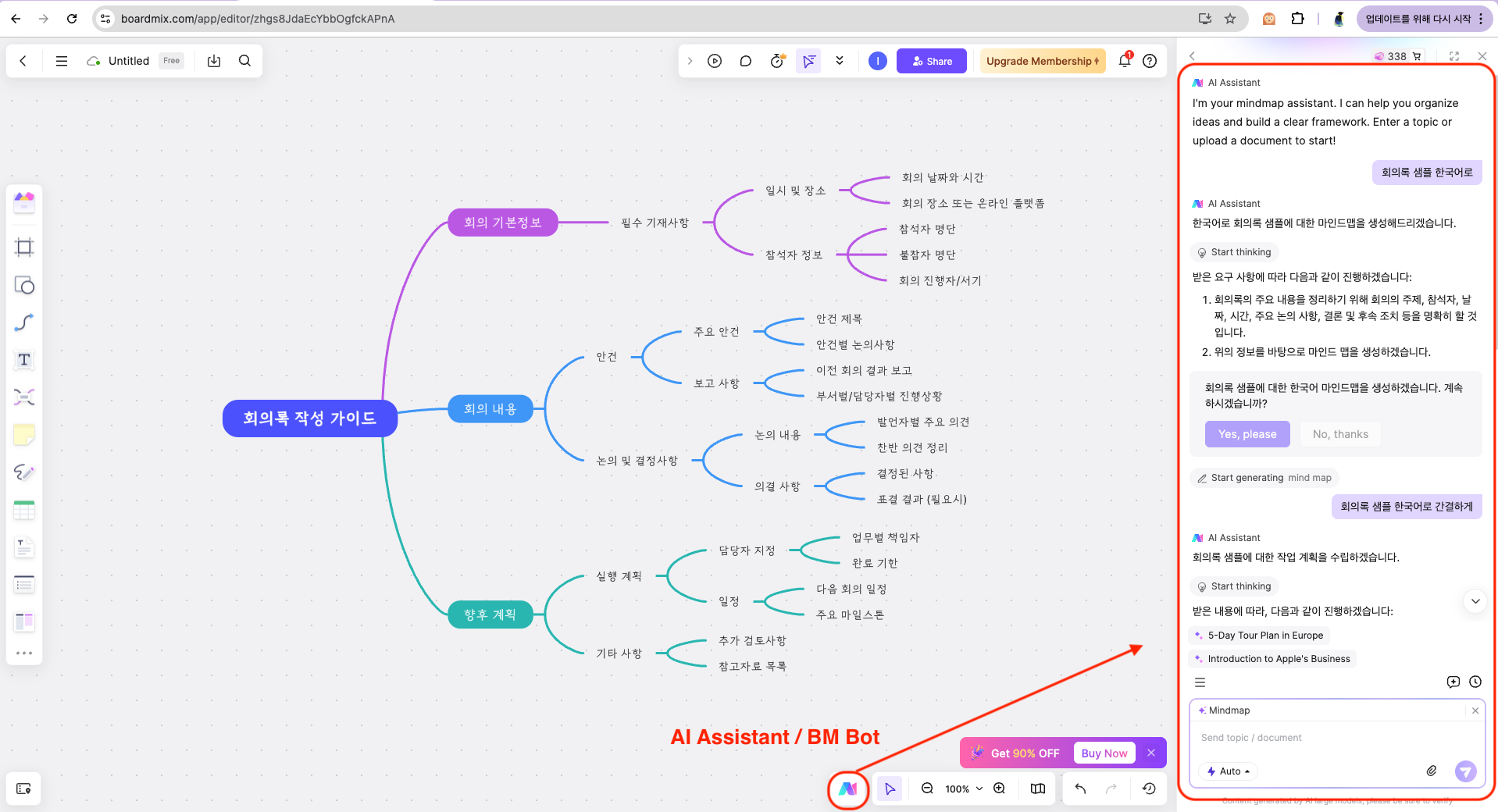
Task: Open the AI Assistant bot icon
Action: (x=848, y=789)
